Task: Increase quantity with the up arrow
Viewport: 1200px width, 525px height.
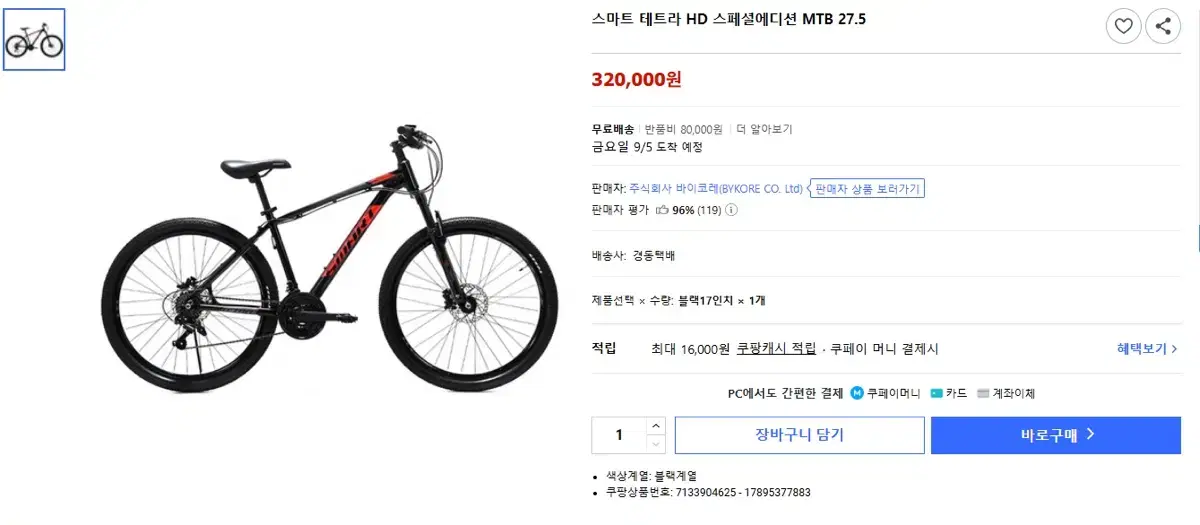Action: pos(655,426)
